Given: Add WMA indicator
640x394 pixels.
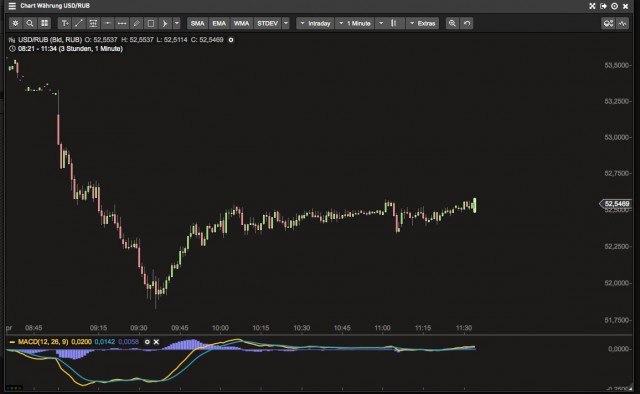Looking at the screenshot, I should click(x=242, y=23).
